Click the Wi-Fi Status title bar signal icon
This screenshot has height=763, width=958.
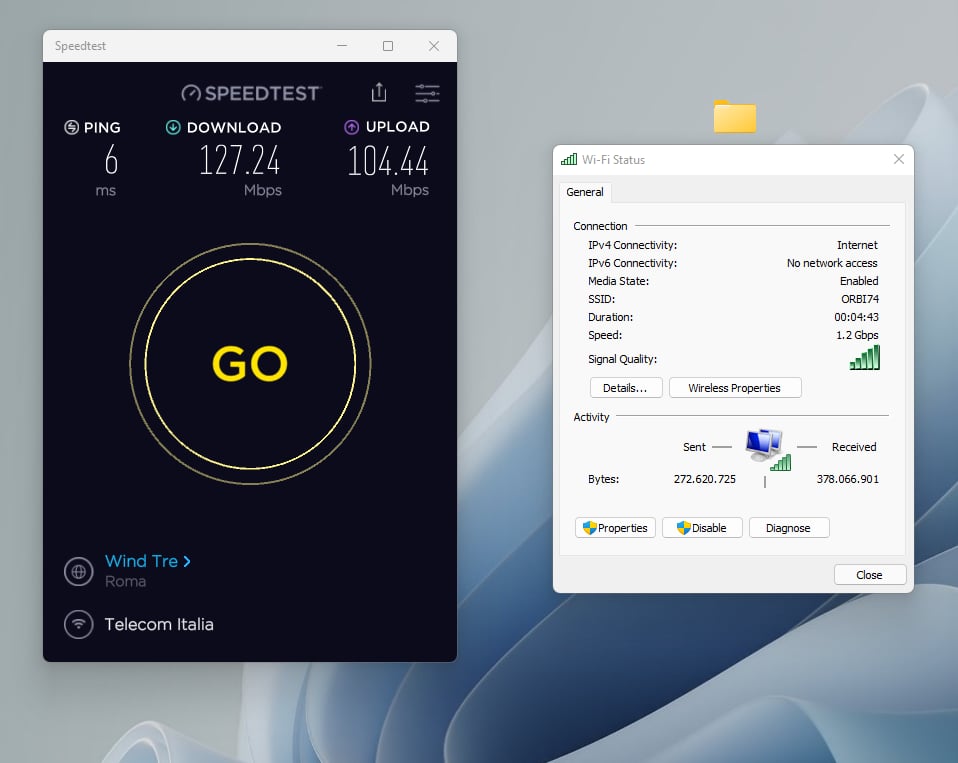569,159
